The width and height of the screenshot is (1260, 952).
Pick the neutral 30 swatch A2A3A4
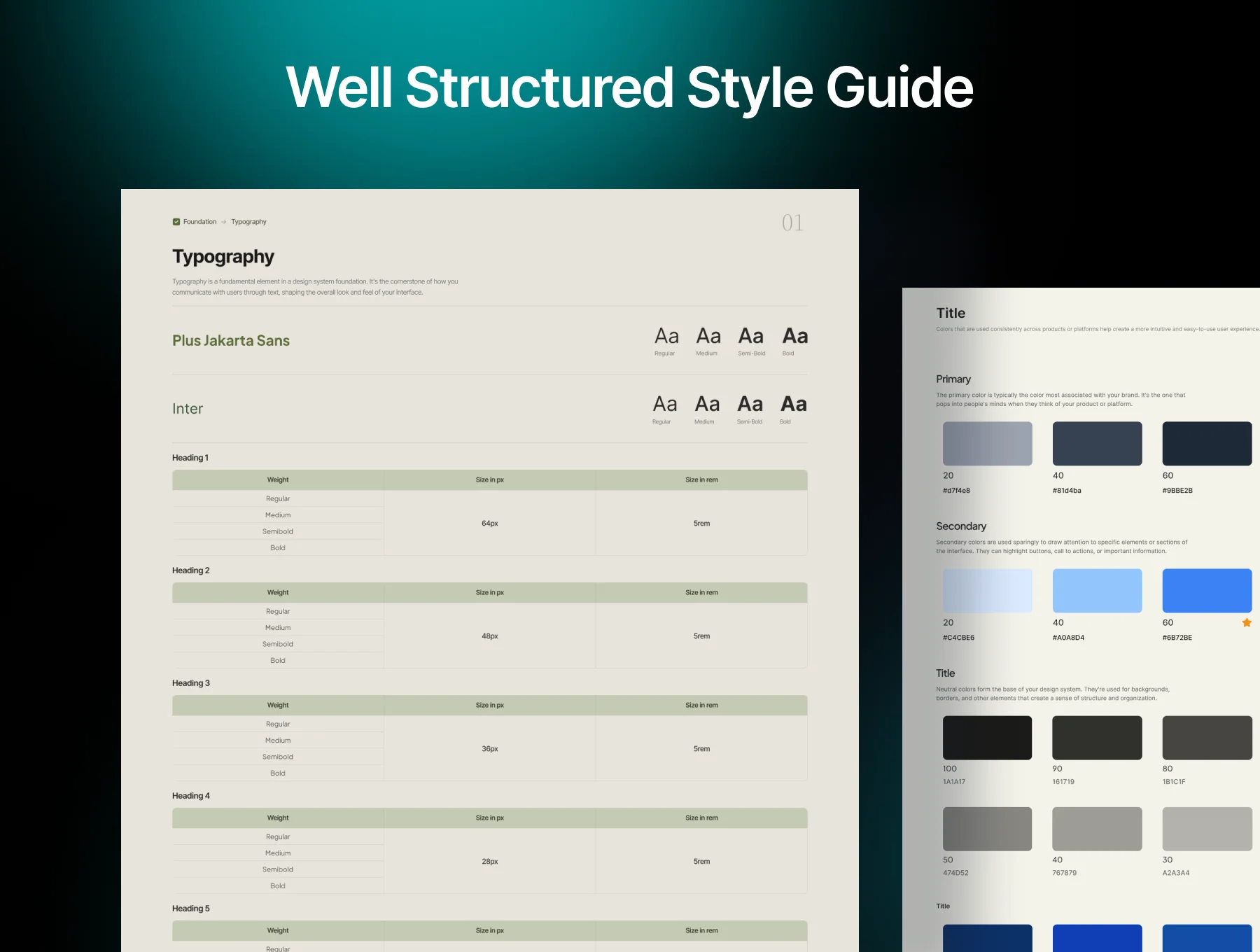click(x=1207, y=829)
